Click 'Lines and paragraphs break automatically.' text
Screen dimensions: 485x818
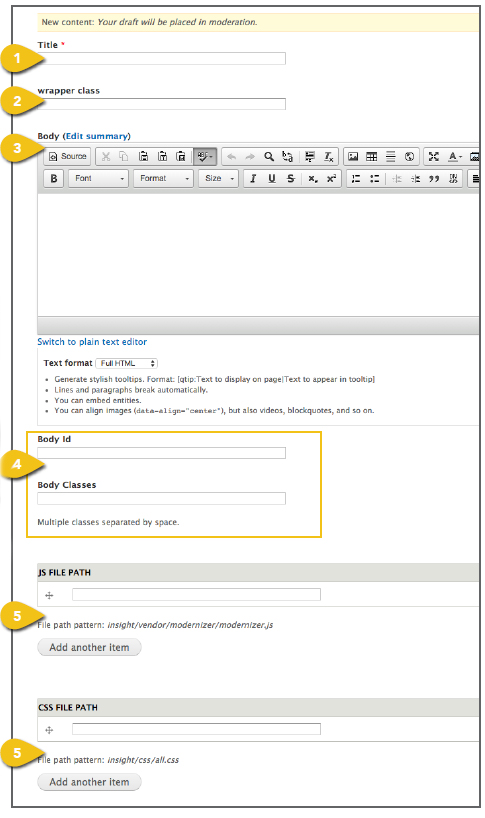(131, 390)
